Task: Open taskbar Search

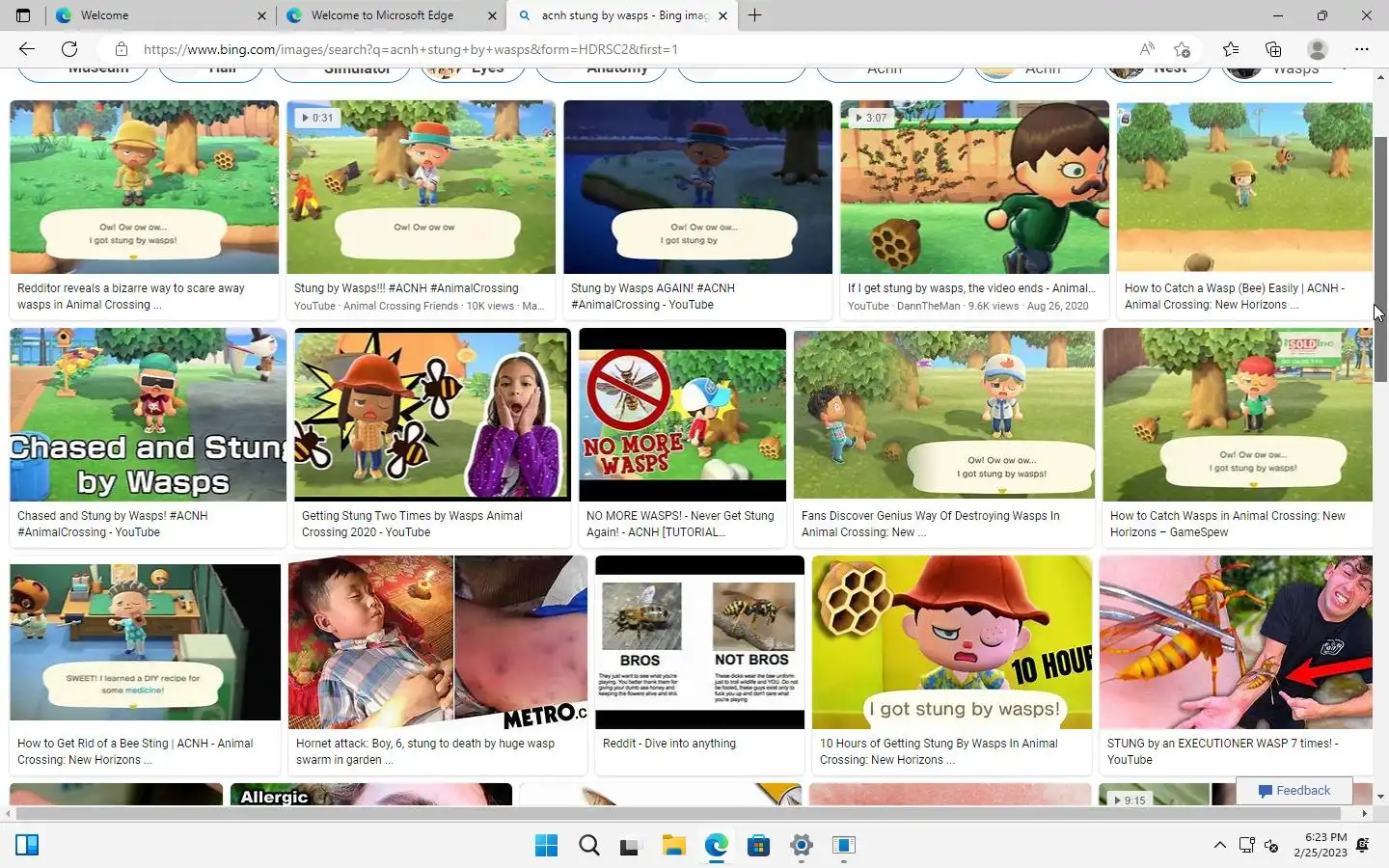Action: 588,846
